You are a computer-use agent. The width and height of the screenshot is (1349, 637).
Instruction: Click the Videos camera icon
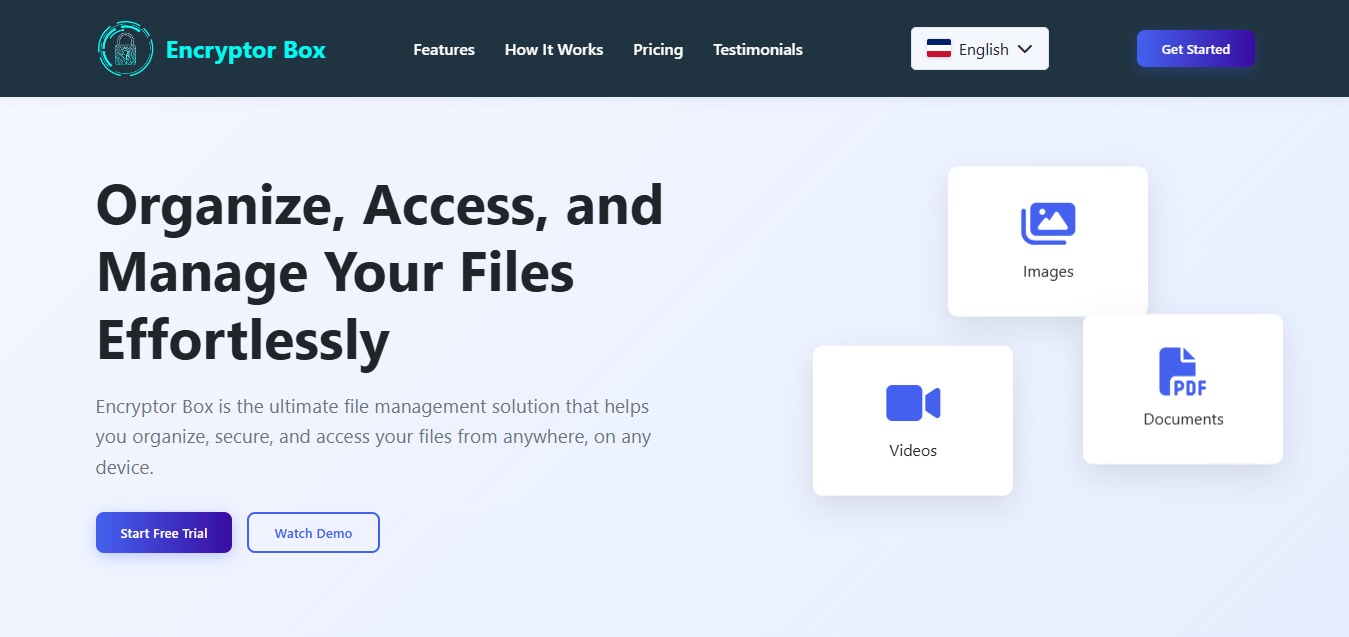coord(912,402)
